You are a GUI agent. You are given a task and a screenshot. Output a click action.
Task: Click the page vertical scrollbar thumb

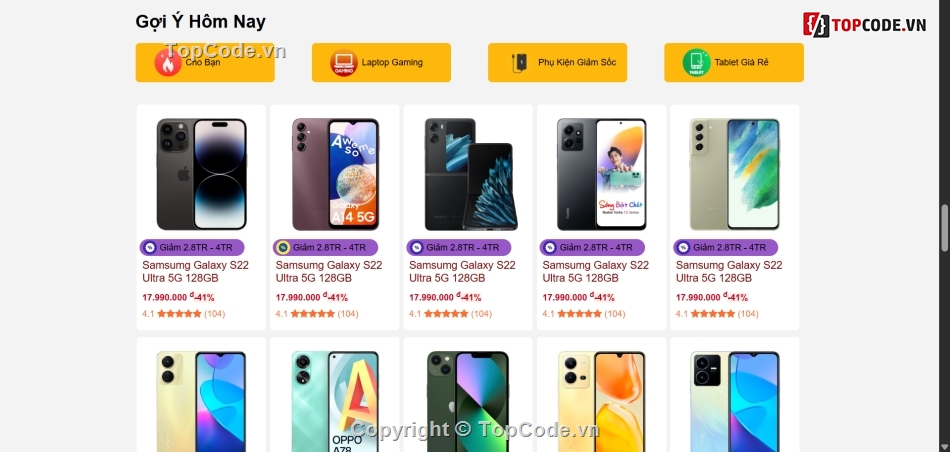pos(945,228)
